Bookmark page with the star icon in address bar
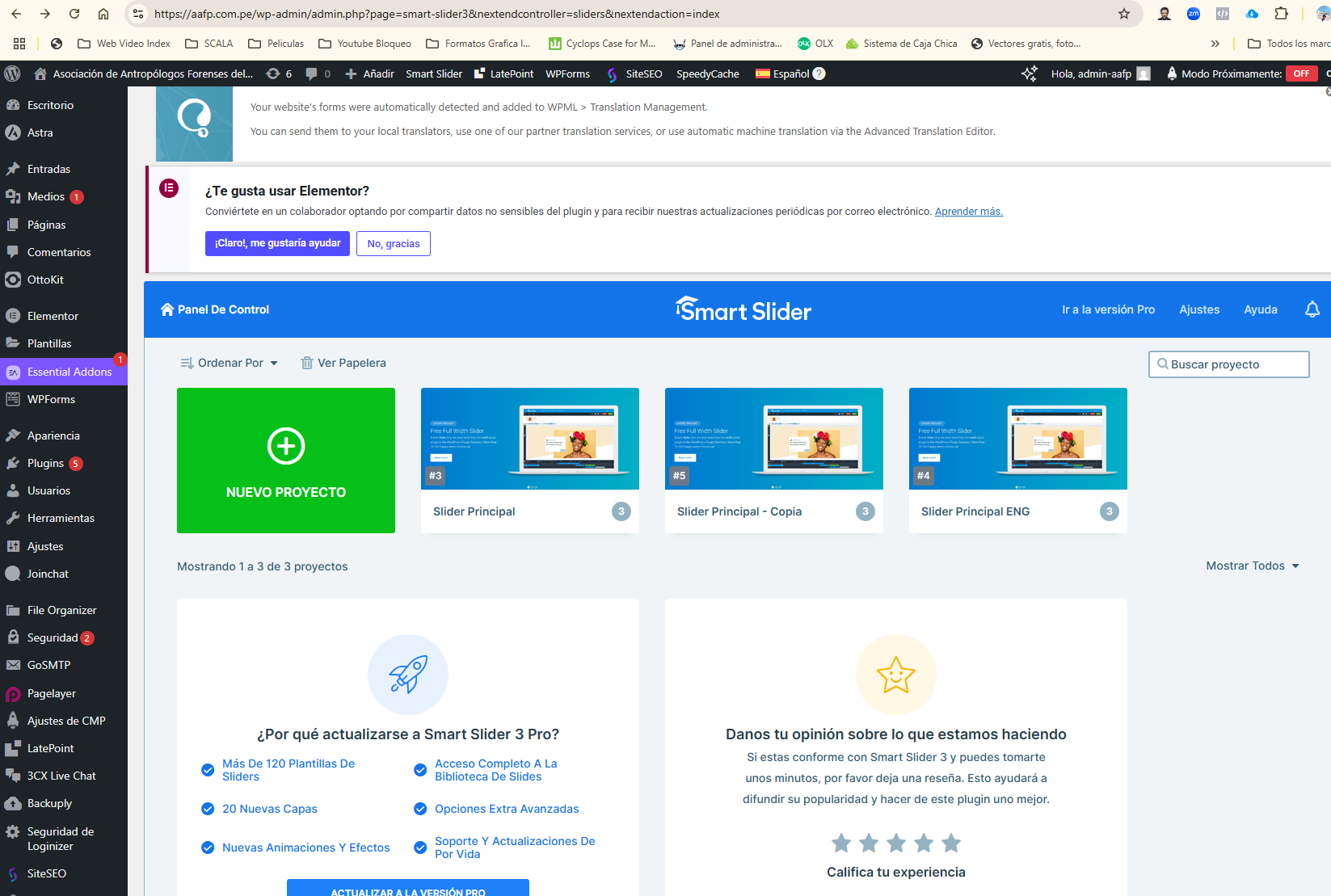The width and height of the screenshot is (1331, 896). pyautogui.click(x=1123, y=14)
